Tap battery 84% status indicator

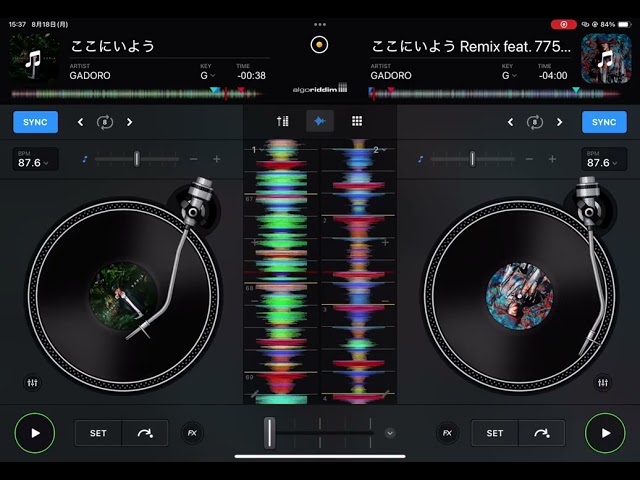click(x=616, y=24)
